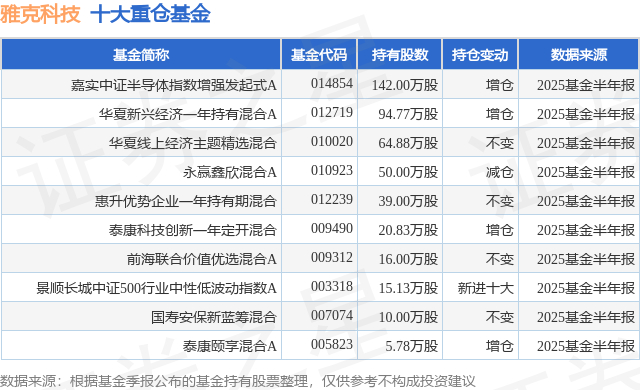
Task: Click 减仓 in the 永赢鑫欣混合A row
Action: [500, 172]
